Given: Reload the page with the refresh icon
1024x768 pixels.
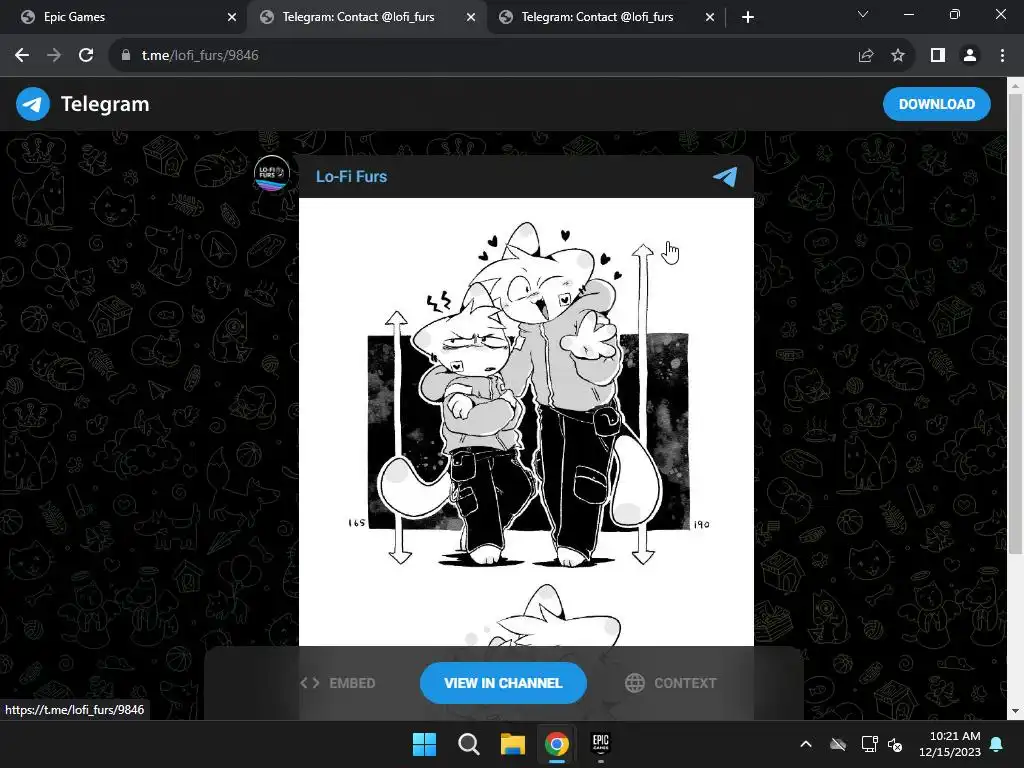Looking at the screenshot, I should point(86,56).
